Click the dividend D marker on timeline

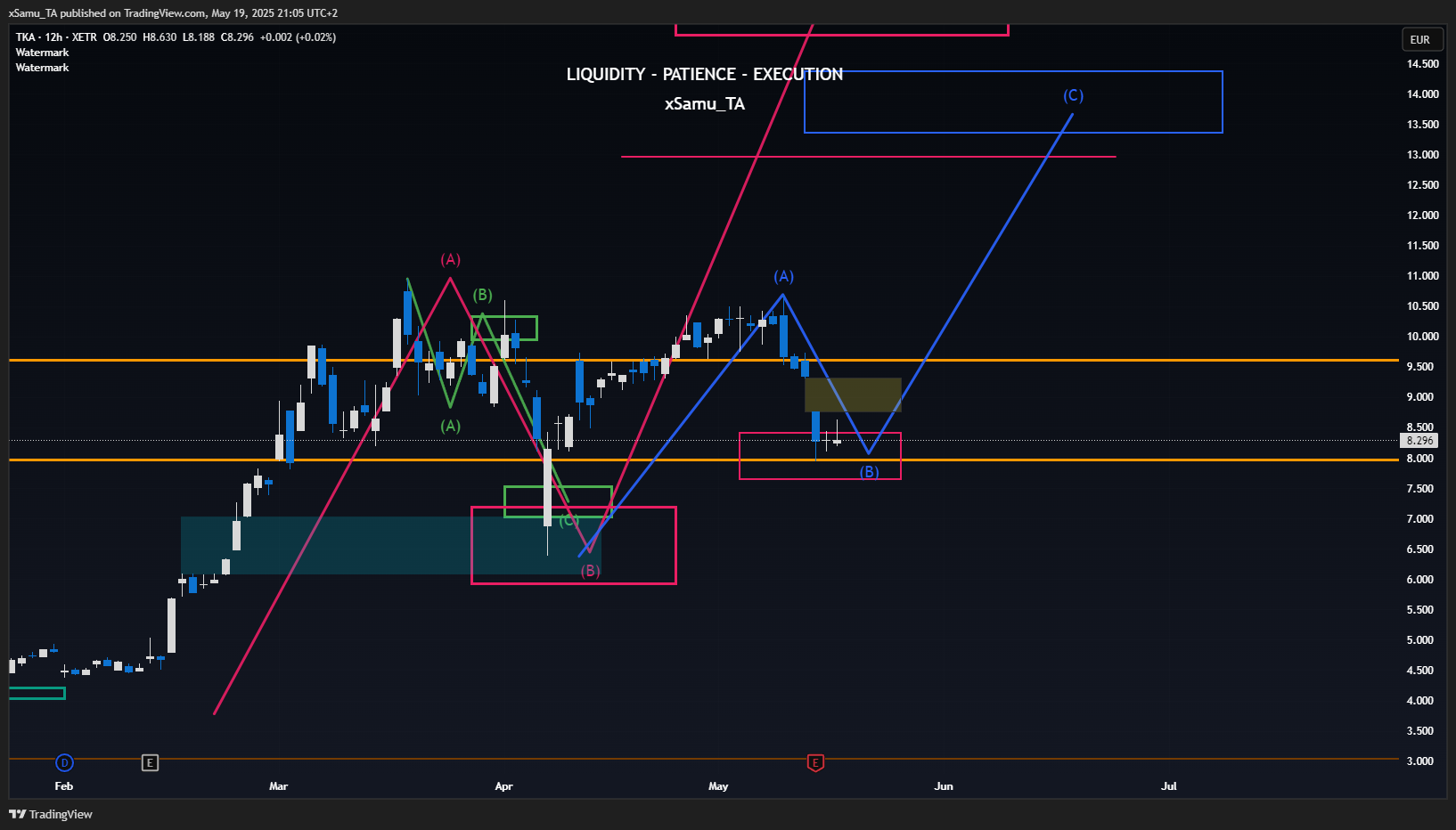coord(64,762)
